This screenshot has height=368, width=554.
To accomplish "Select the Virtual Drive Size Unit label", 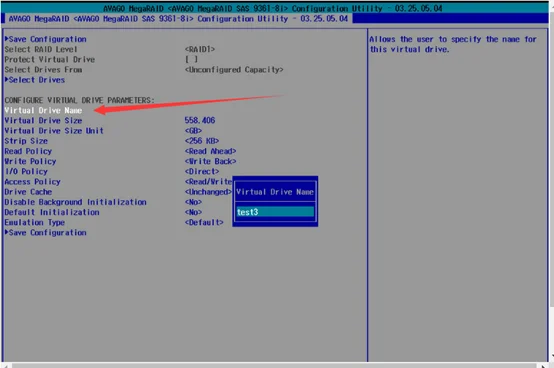I will pos(54,131).
